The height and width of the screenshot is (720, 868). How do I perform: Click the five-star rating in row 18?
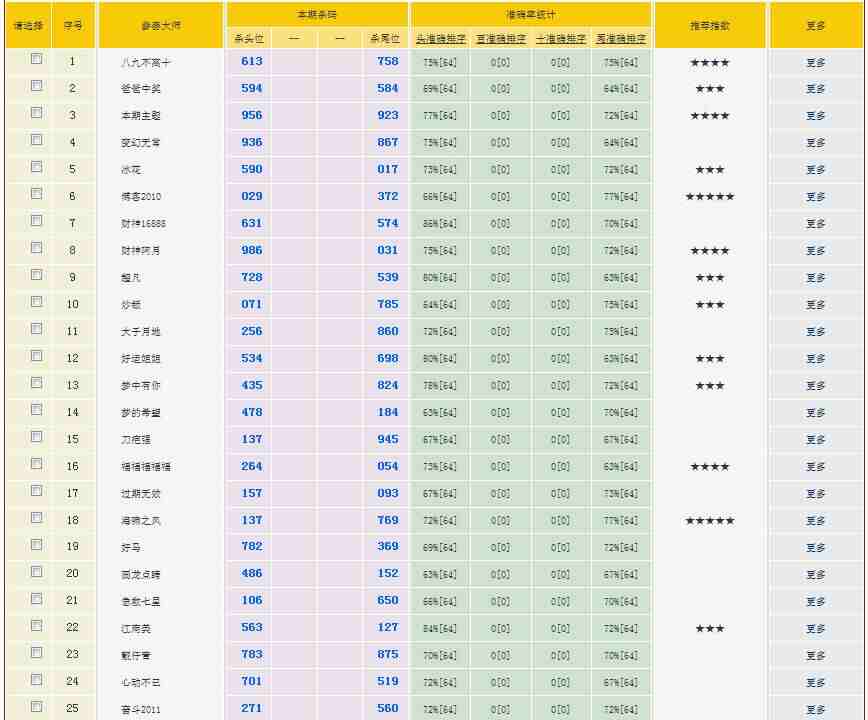(x=710, y=521)
